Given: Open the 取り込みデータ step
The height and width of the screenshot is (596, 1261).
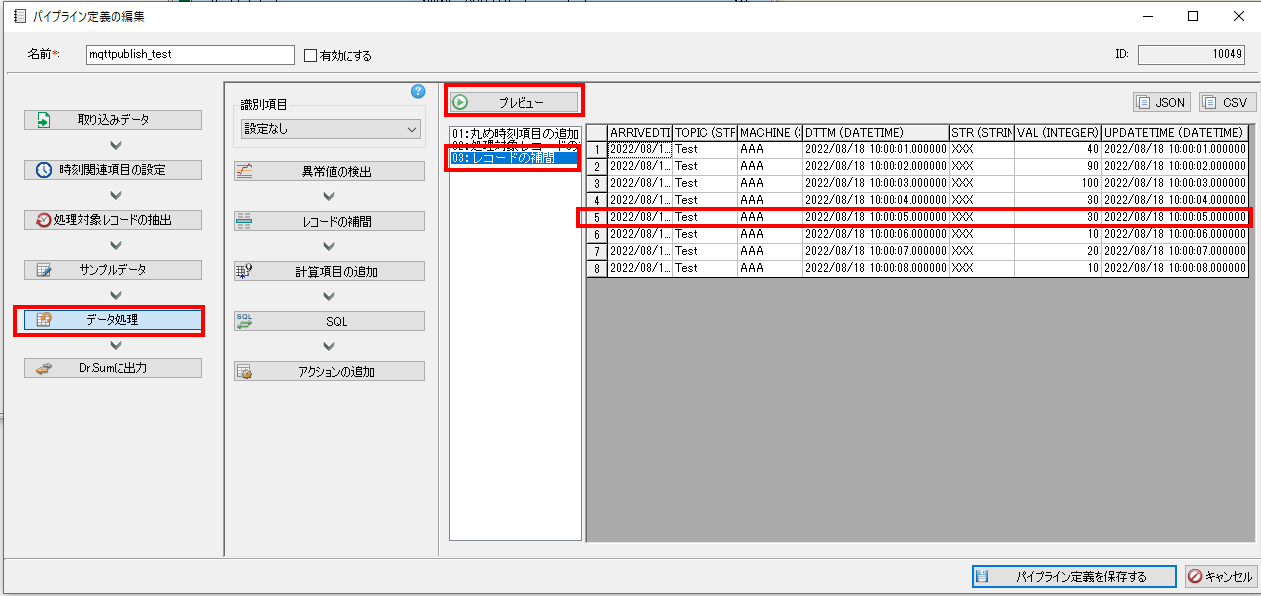Looking at the screenshot, I should tap(113, 120).
